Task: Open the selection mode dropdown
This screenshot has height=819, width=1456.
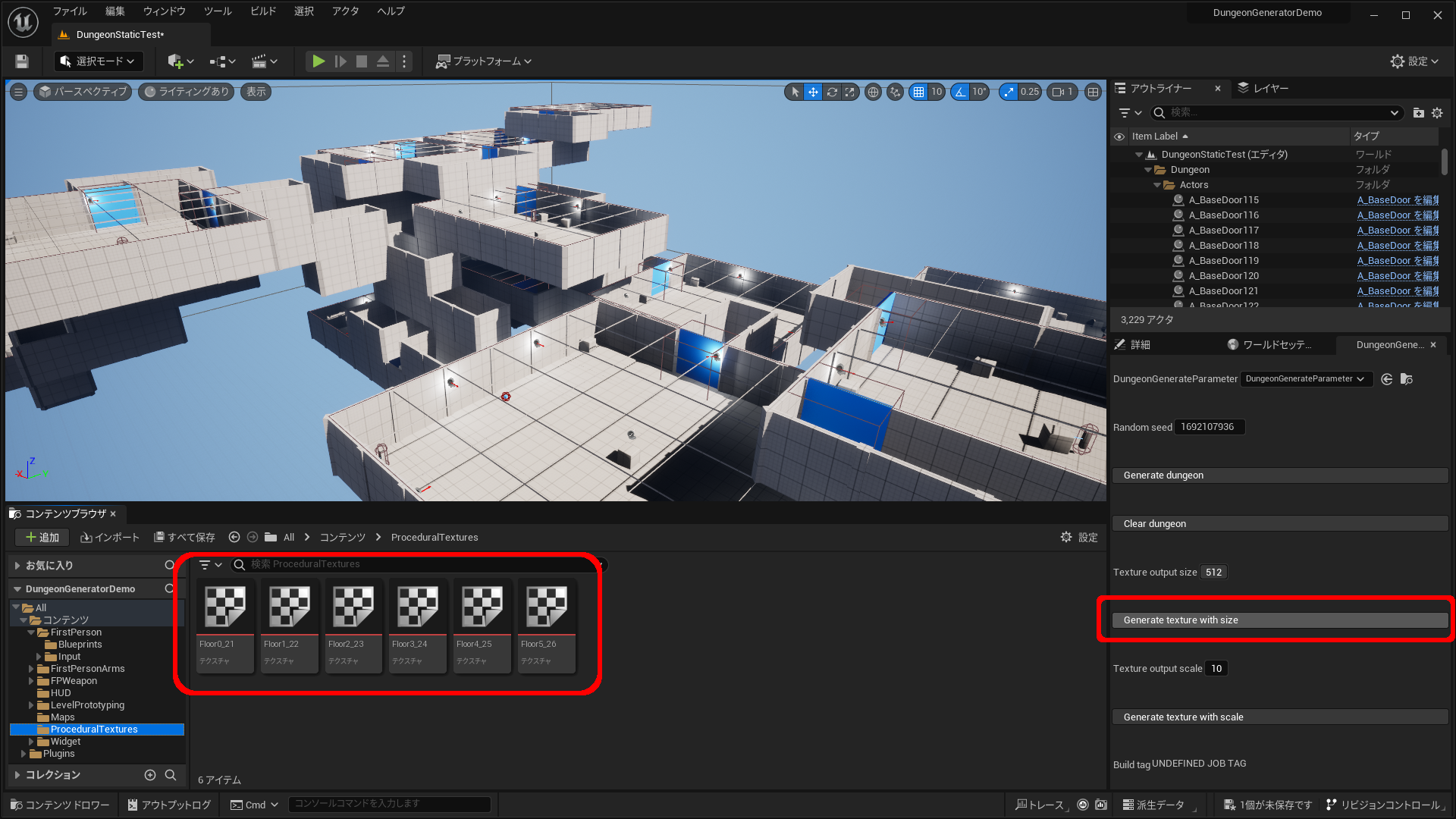Action: pos(99,61)
